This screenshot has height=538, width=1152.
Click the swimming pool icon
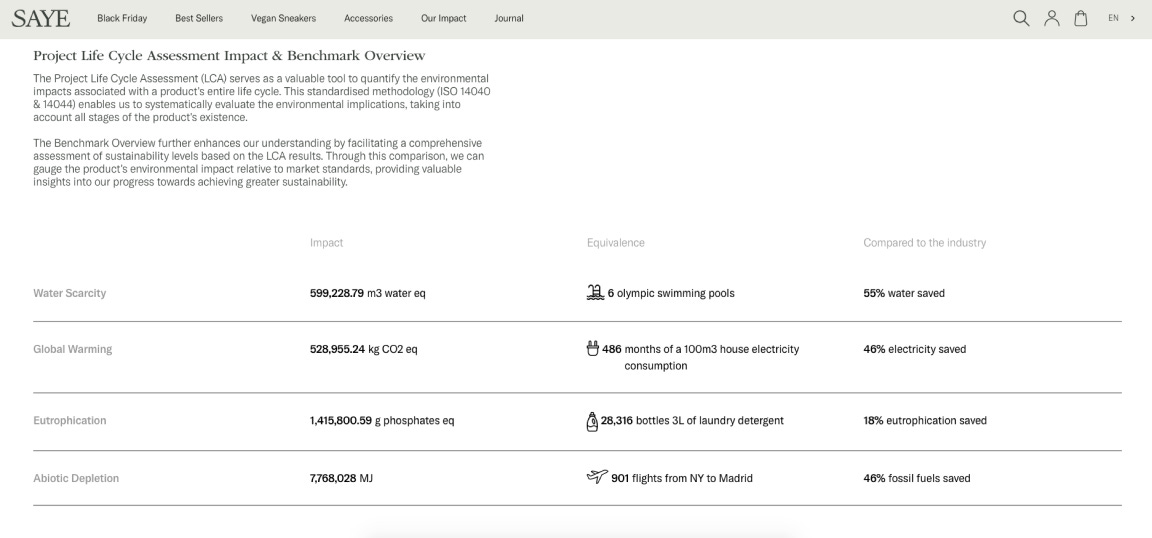[595, 293]
